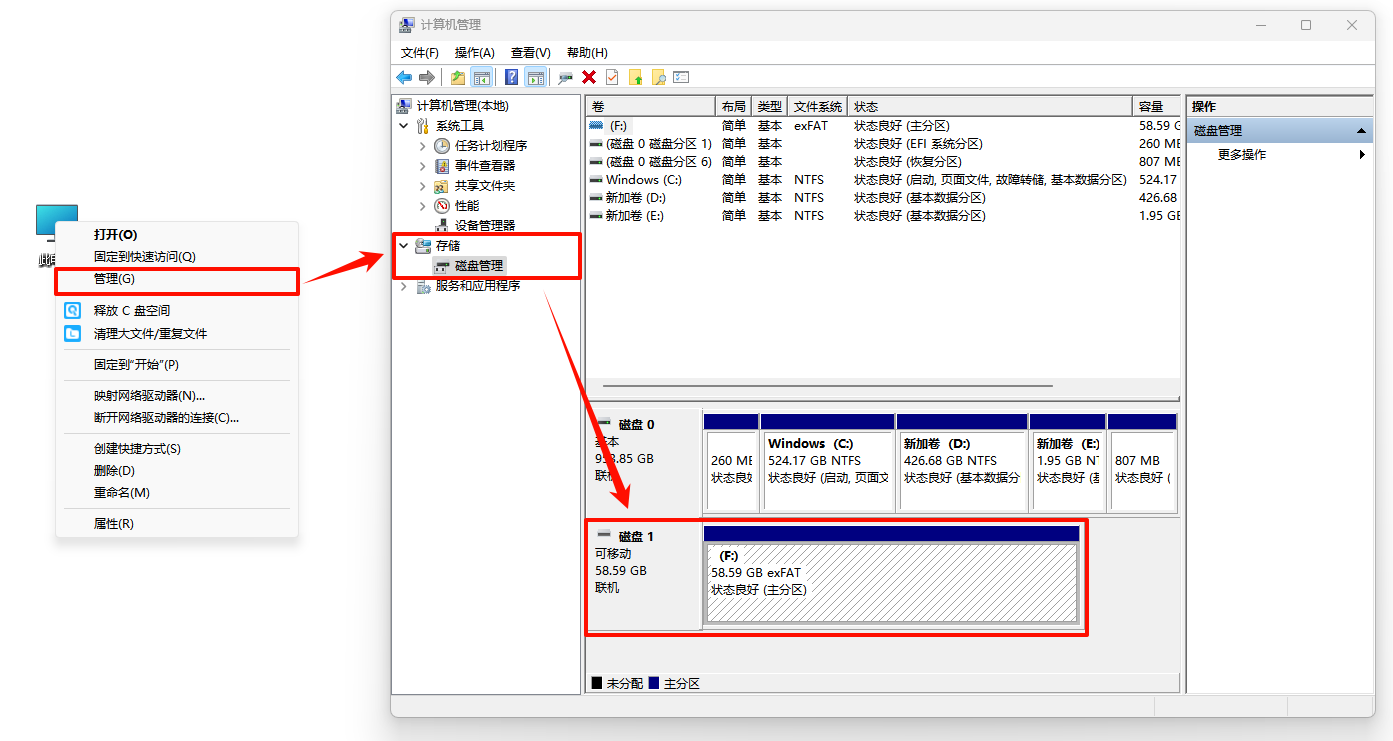Click the red X delete toolbar icon

[x=589, y=78]
